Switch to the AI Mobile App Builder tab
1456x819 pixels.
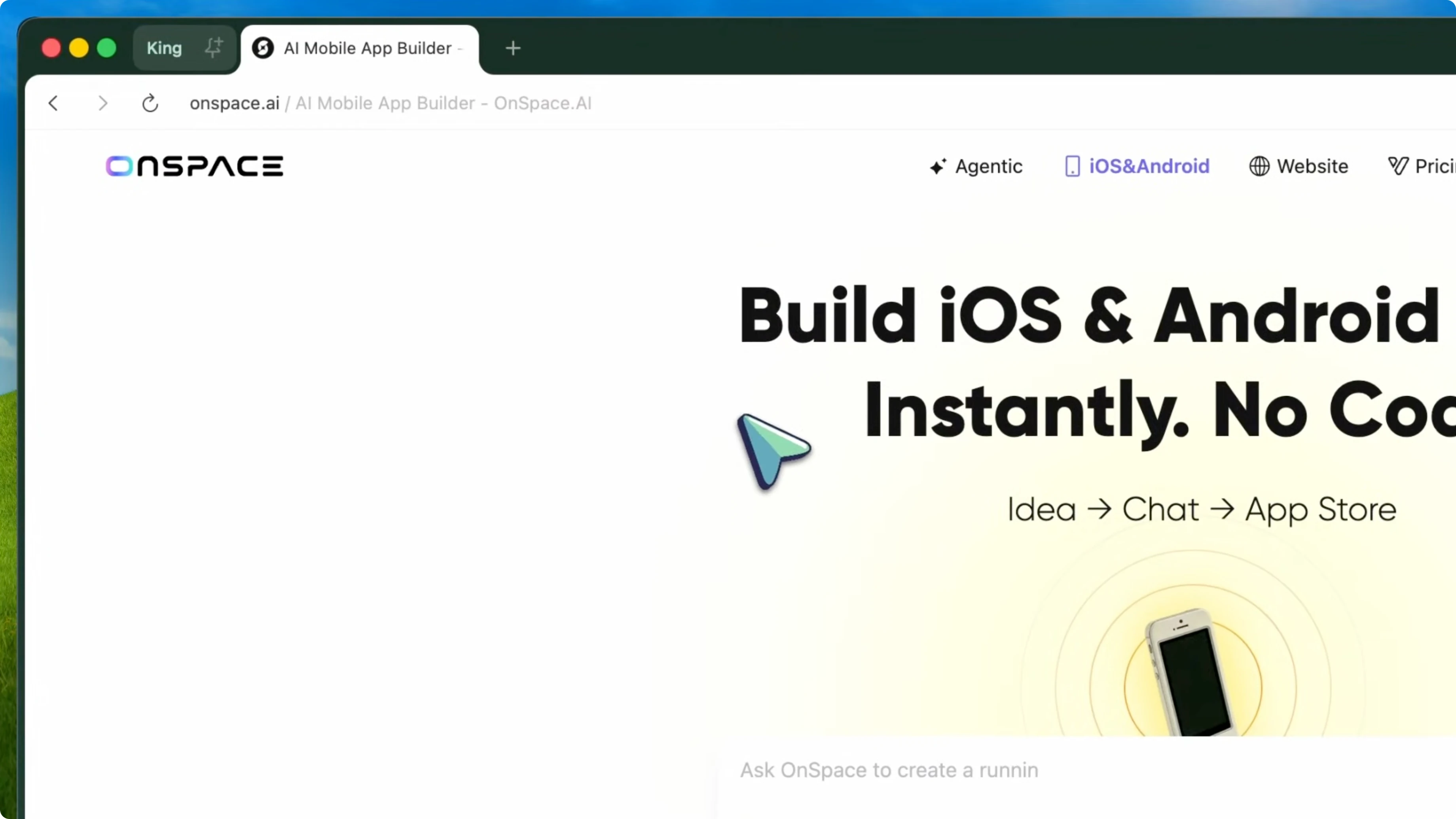tap(368, 49)
